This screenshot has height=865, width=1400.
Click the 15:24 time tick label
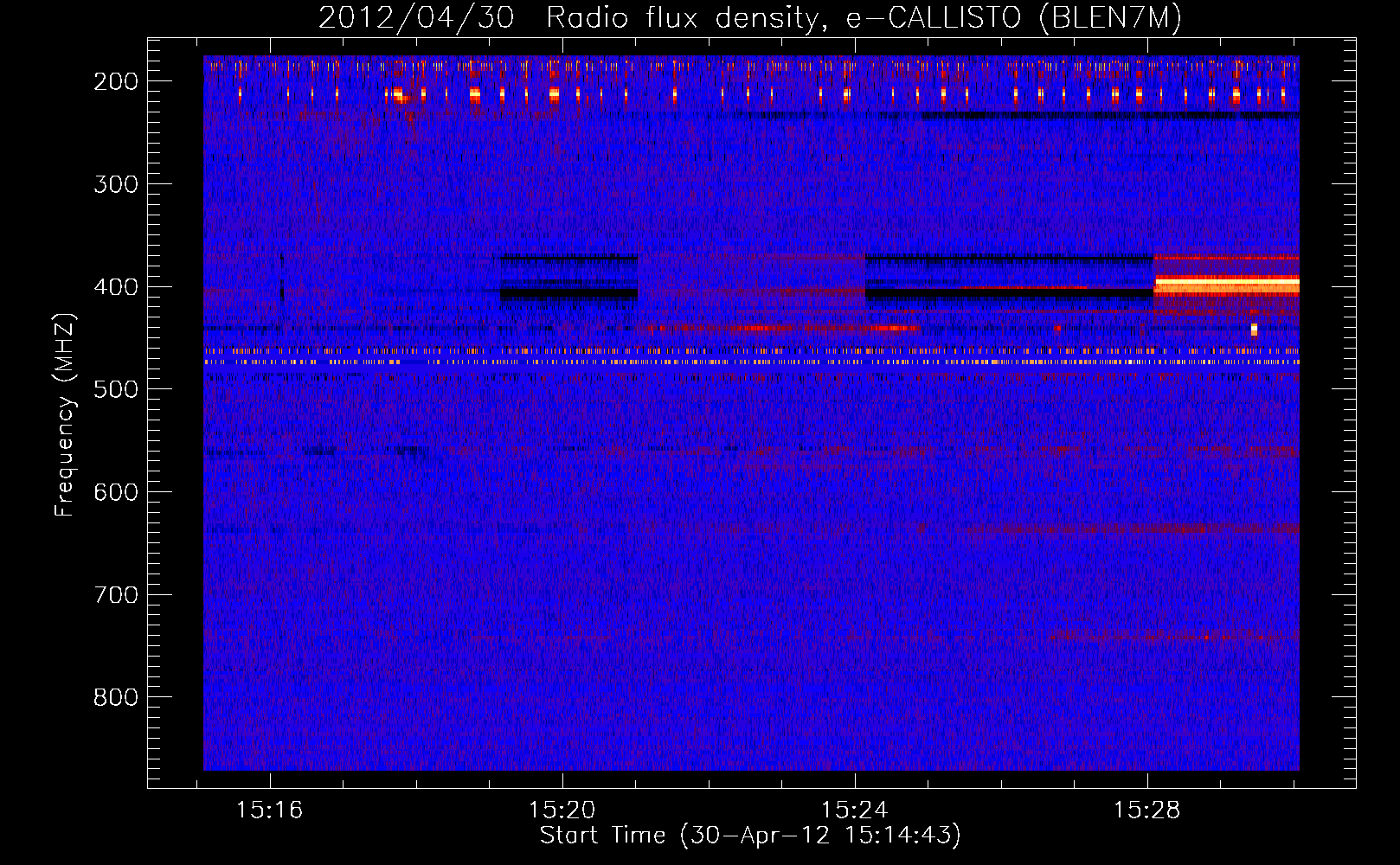tap(855, 811)
